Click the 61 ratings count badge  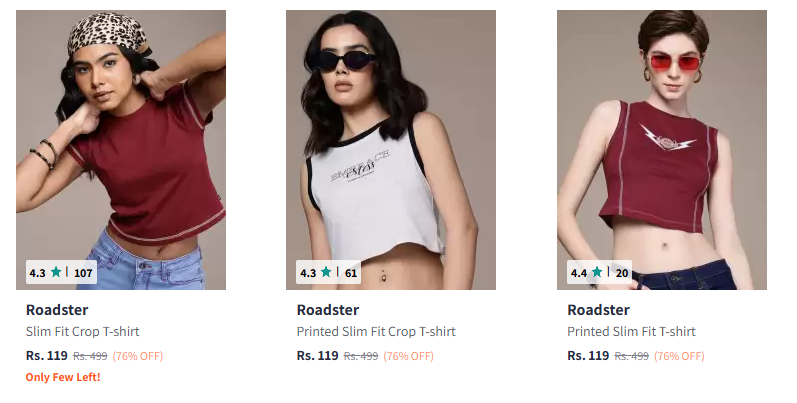pyautogui.click(x=351, y=273)
